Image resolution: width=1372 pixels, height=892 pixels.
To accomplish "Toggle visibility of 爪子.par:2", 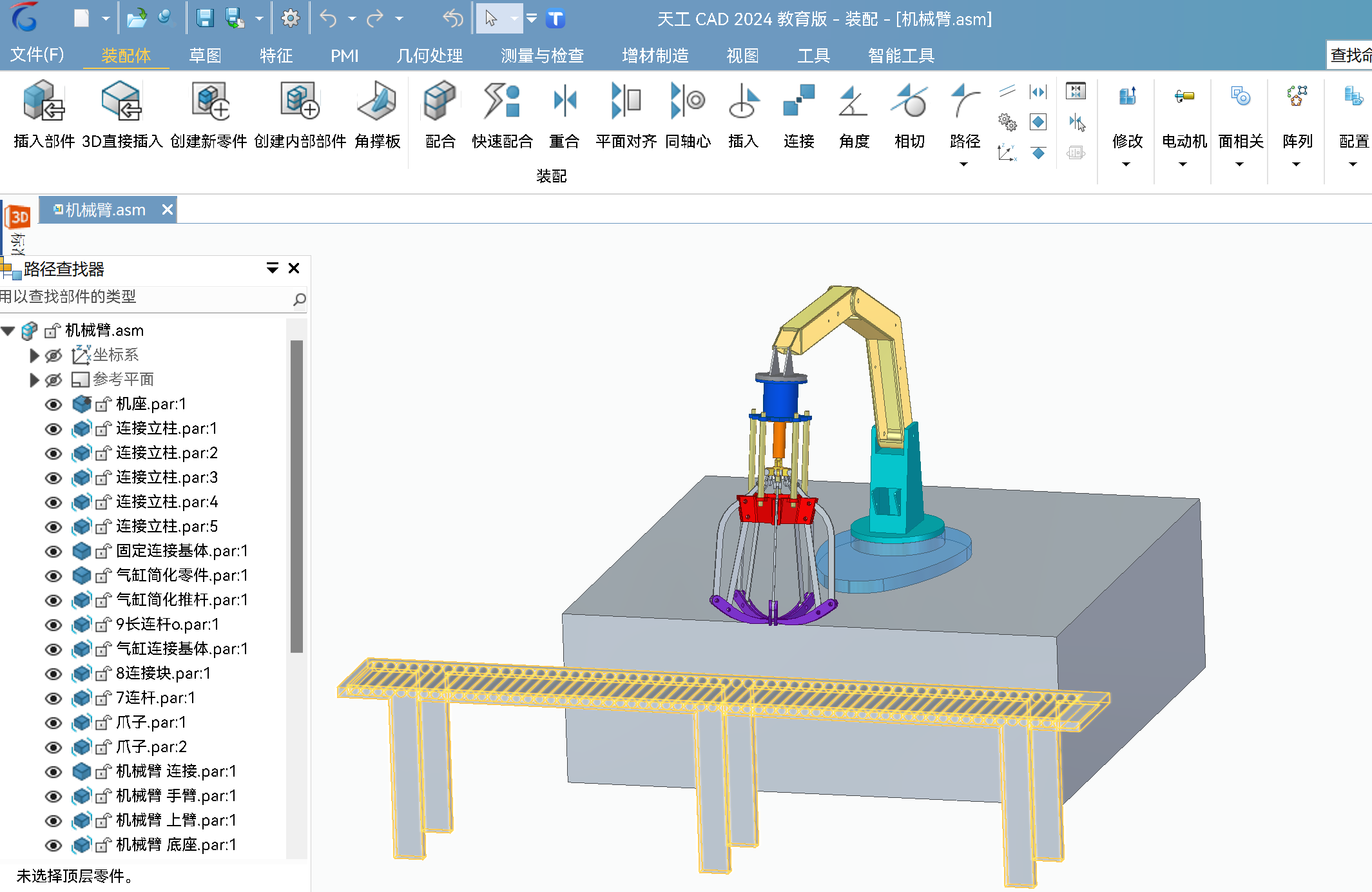I will (x=53, y=748).
